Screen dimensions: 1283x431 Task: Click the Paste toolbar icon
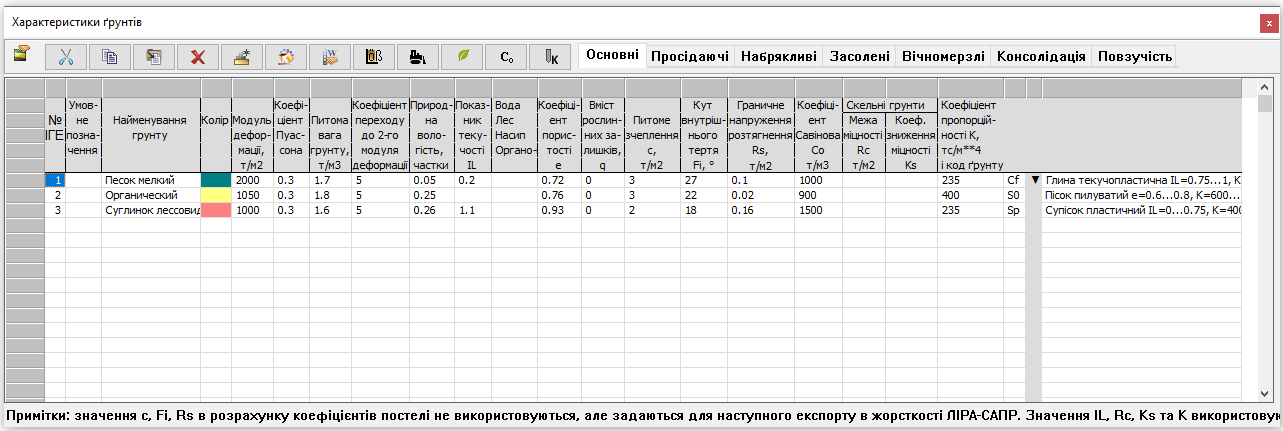[153, 57]
